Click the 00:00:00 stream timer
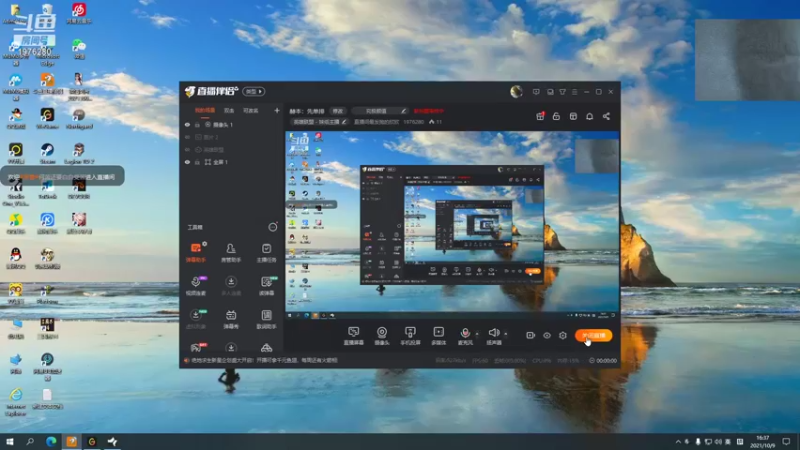 606,360
